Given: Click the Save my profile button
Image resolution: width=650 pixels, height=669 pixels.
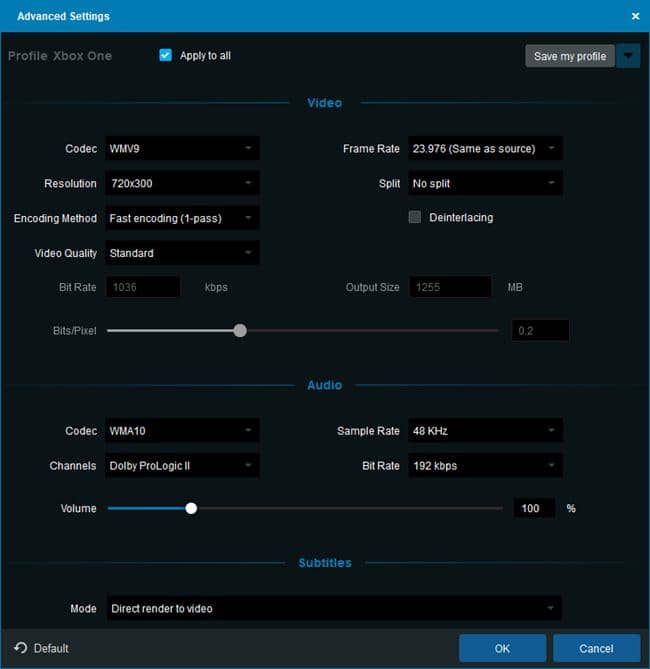Looking at the screenshot, I should pyautogui.click(x=570, y=56).
